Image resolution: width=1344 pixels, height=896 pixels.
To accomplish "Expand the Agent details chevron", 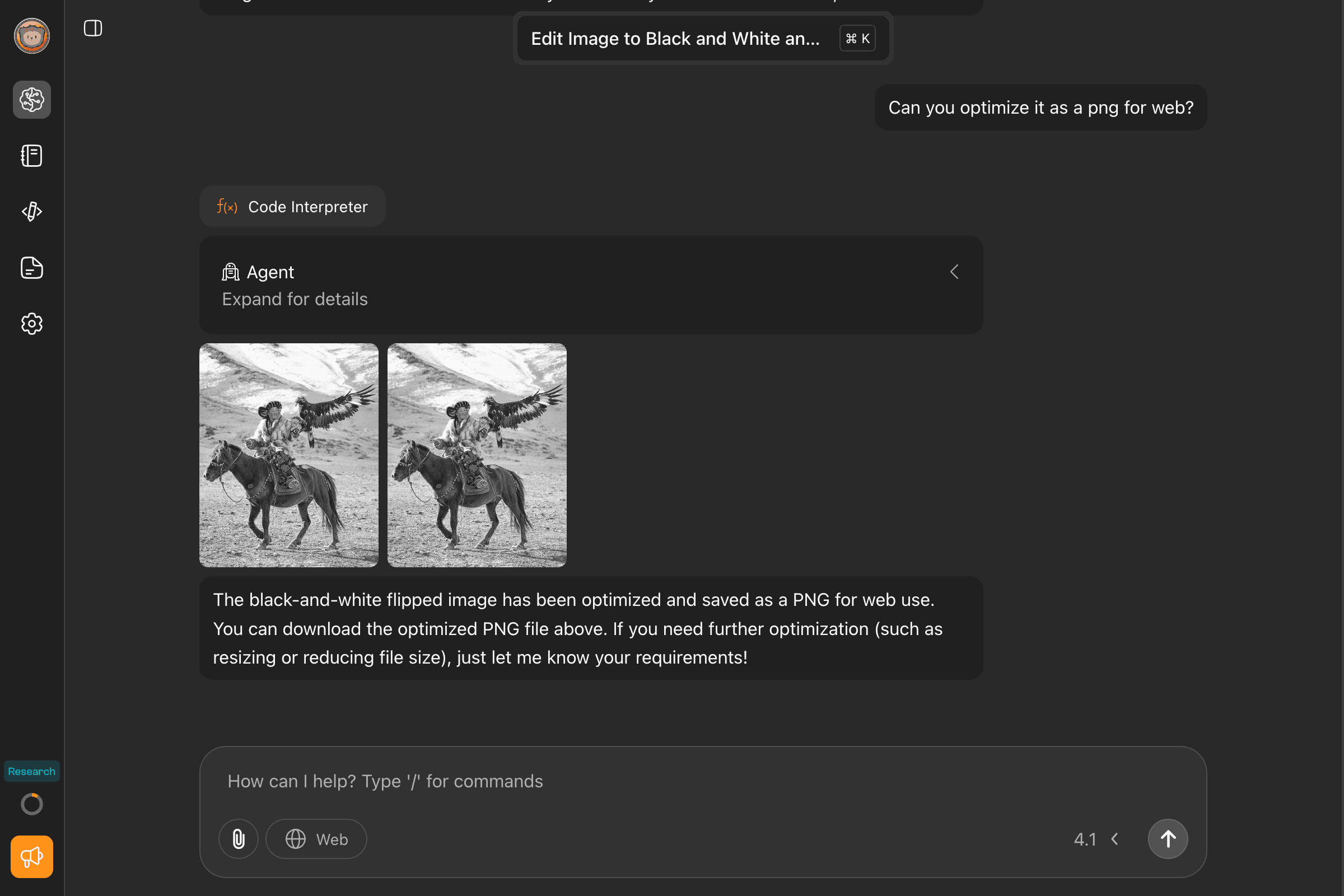I will [954, 272].
